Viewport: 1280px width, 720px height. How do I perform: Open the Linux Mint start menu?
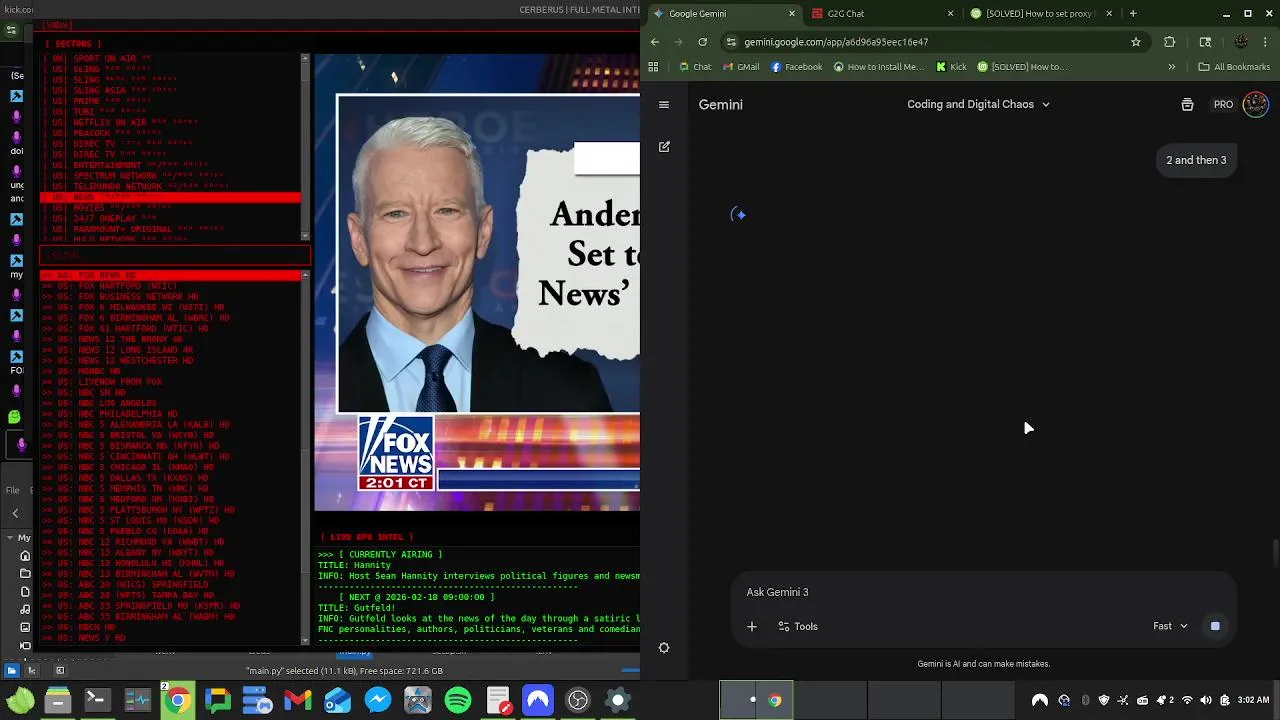[x=20, y=700]
